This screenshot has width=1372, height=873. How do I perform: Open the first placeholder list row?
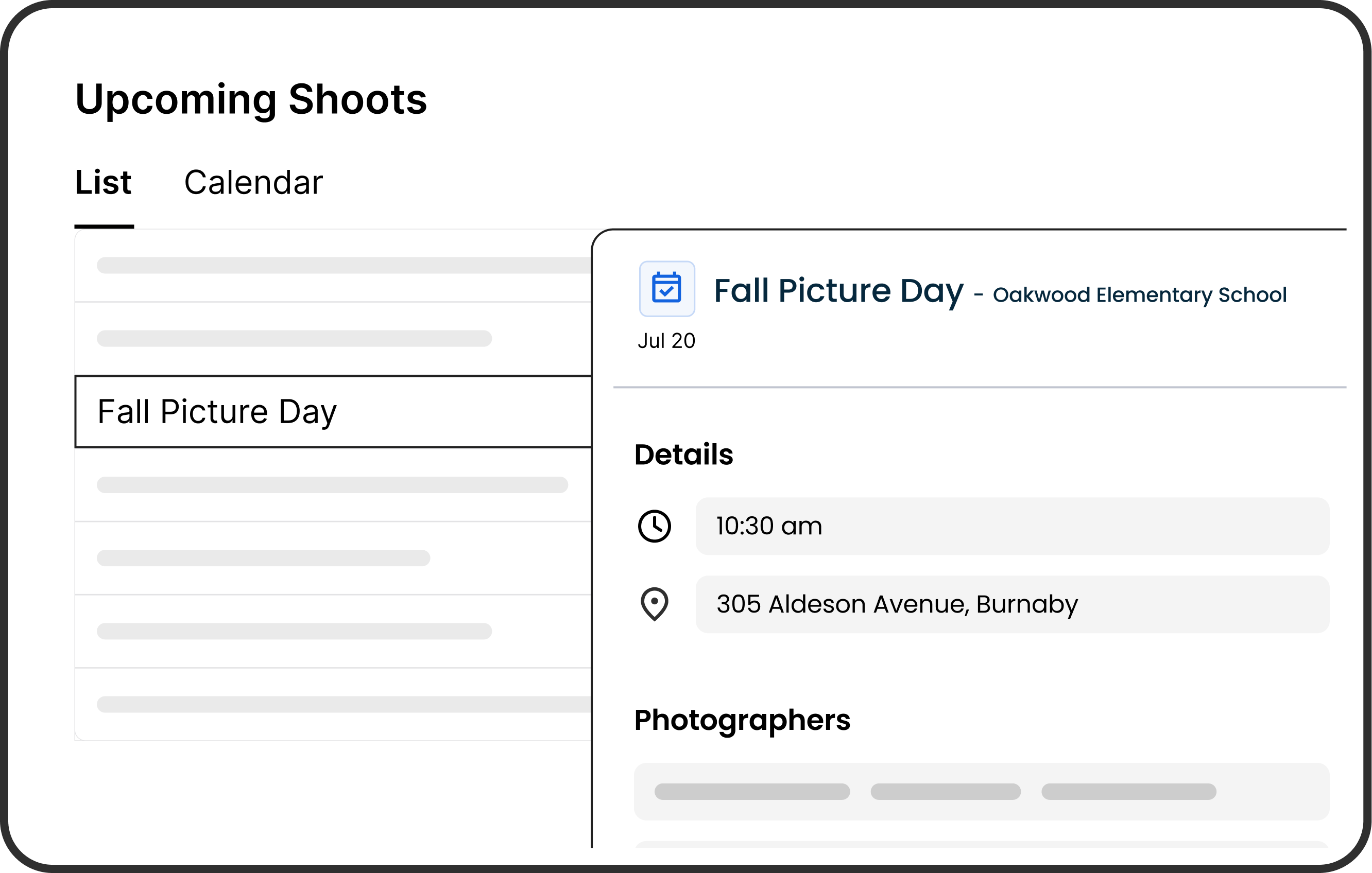[x=333, y=266]
